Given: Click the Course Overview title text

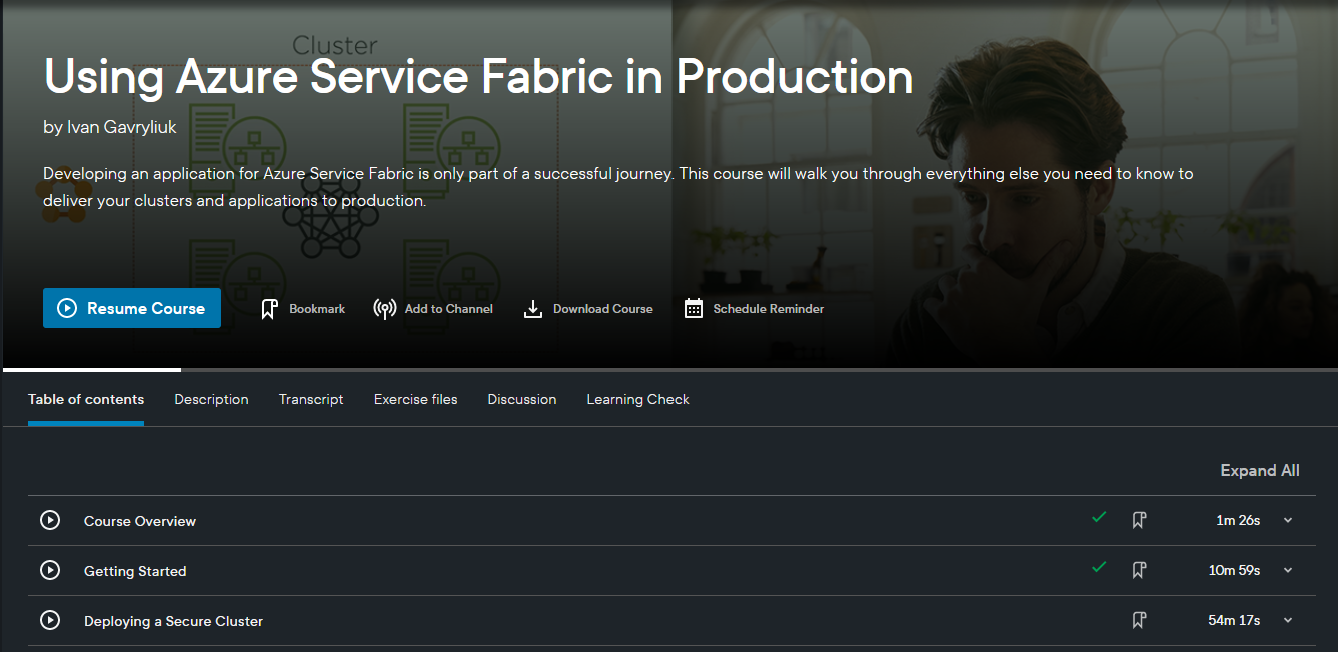Looking at the screenshot, I should click(x=140, y=521).
